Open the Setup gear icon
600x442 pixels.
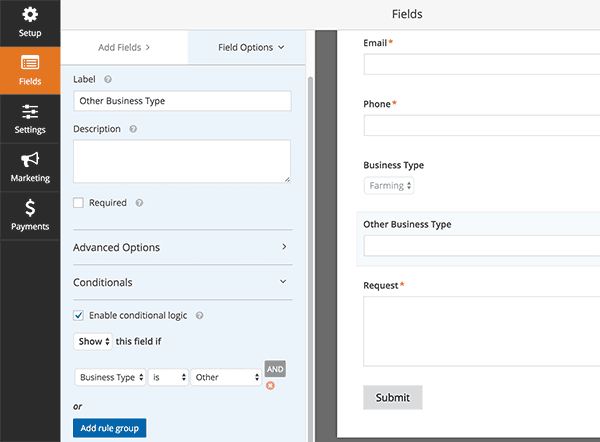click(x=30, y=15)
